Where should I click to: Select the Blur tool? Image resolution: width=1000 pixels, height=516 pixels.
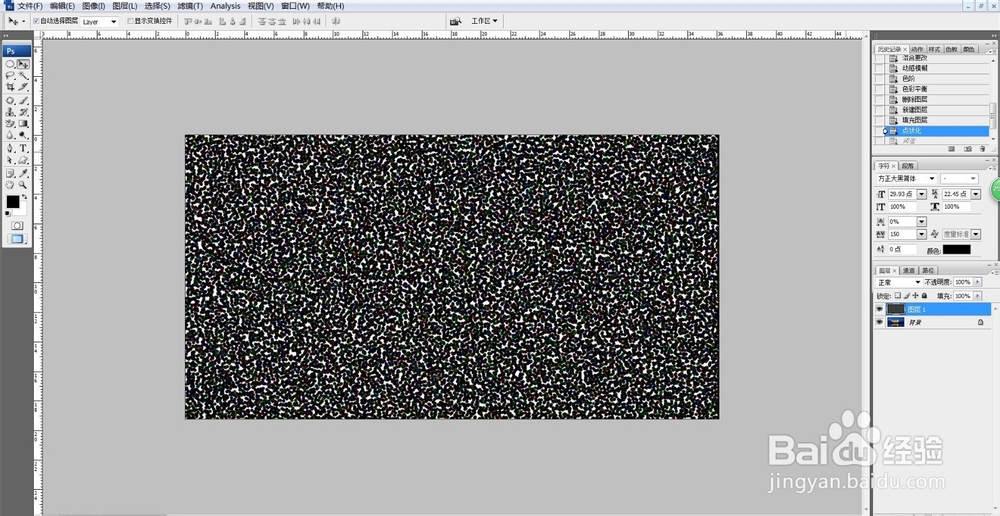coord(10,135)
